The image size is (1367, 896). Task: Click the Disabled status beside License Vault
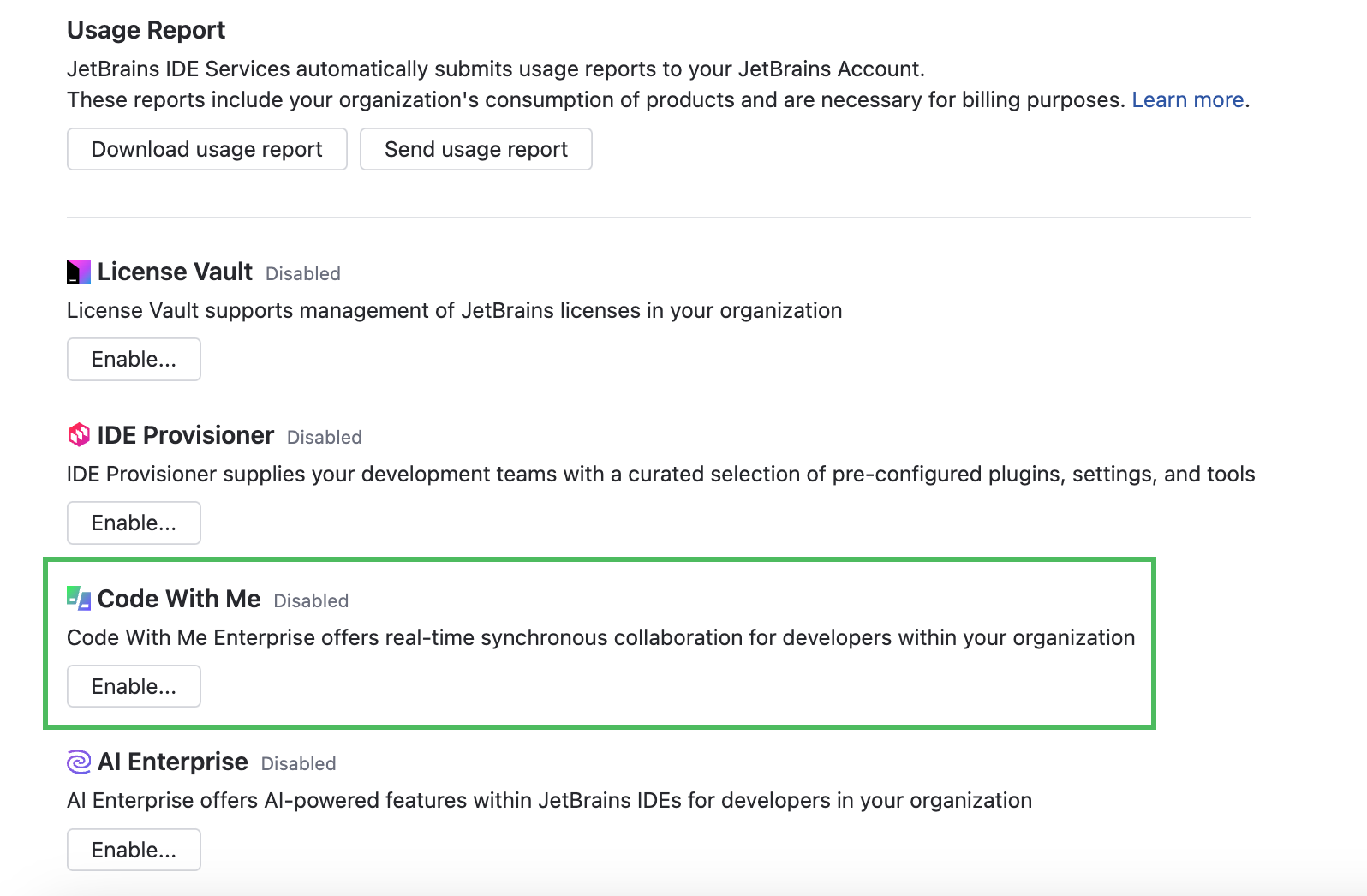click(303, 274)
